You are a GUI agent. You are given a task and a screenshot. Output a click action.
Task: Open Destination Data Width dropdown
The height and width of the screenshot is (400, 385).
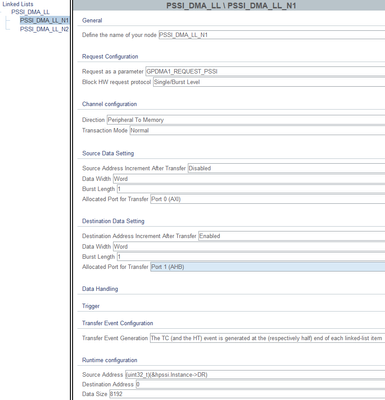tap(249, 246)
